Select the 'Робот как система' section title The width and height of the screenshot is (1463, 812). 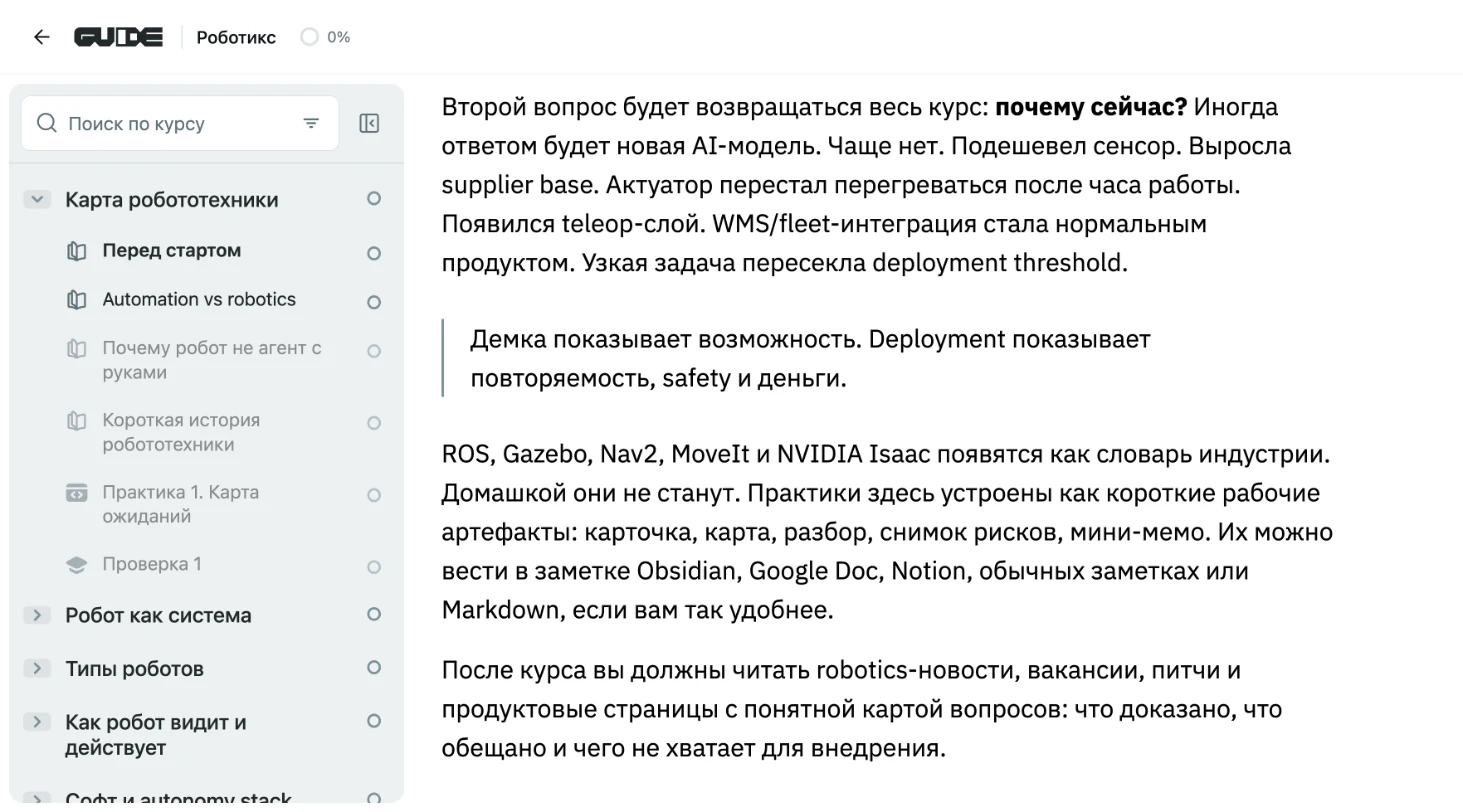click(x=158, y=615)
